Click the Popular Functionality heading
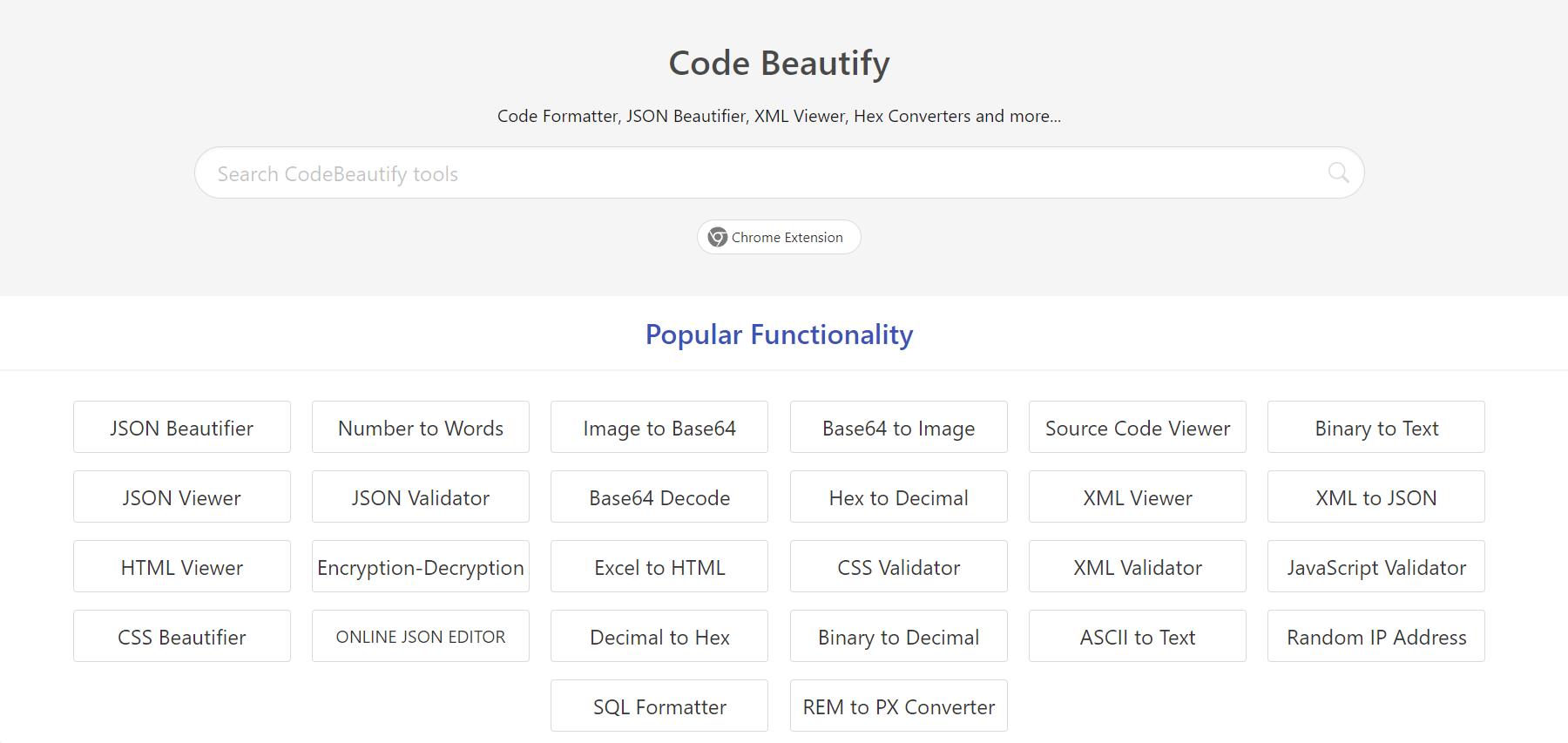The height and width of the screenshot is (743, 1568). coord(779,334)
